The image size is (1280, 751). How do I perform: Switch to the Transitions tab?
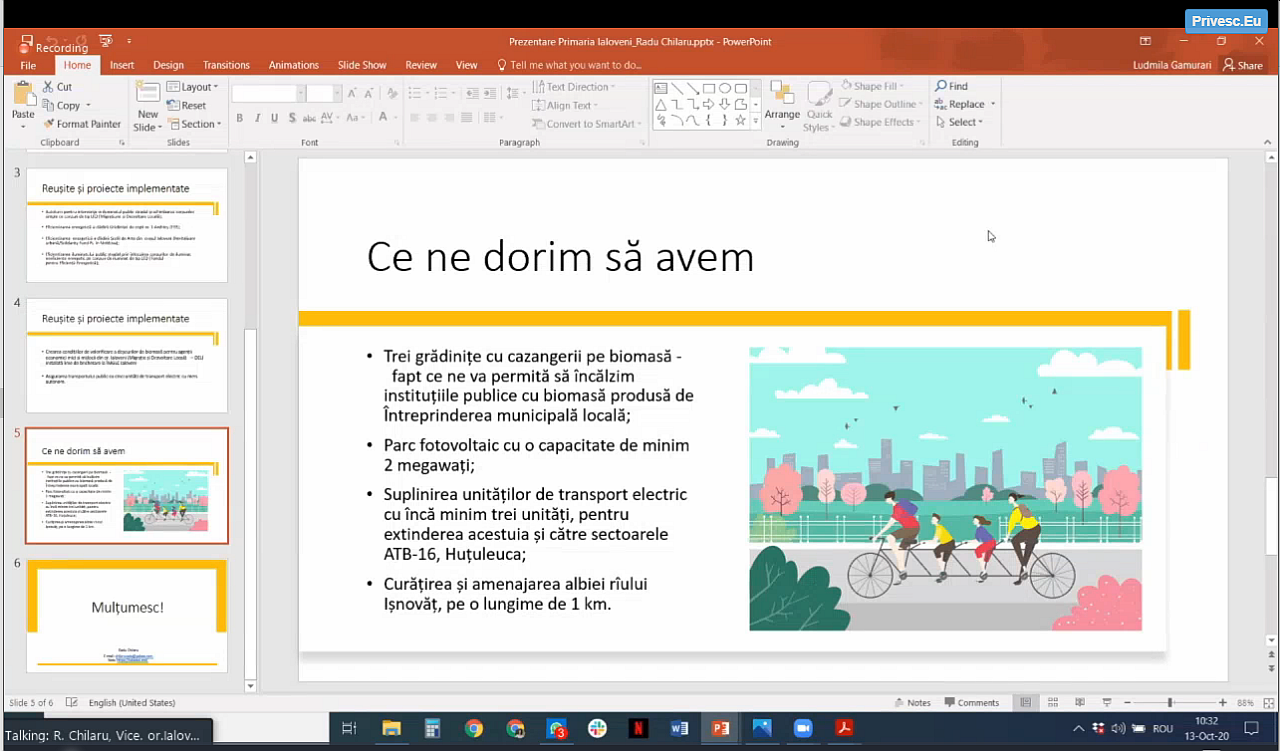tap(226, 65)
